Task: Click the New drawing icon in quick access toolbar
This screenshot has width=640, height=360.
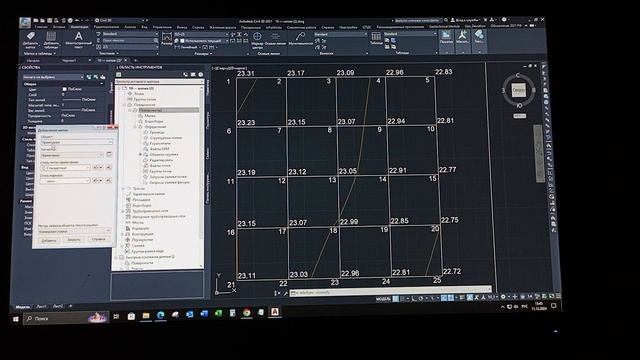Action: (x=36, y=20)
